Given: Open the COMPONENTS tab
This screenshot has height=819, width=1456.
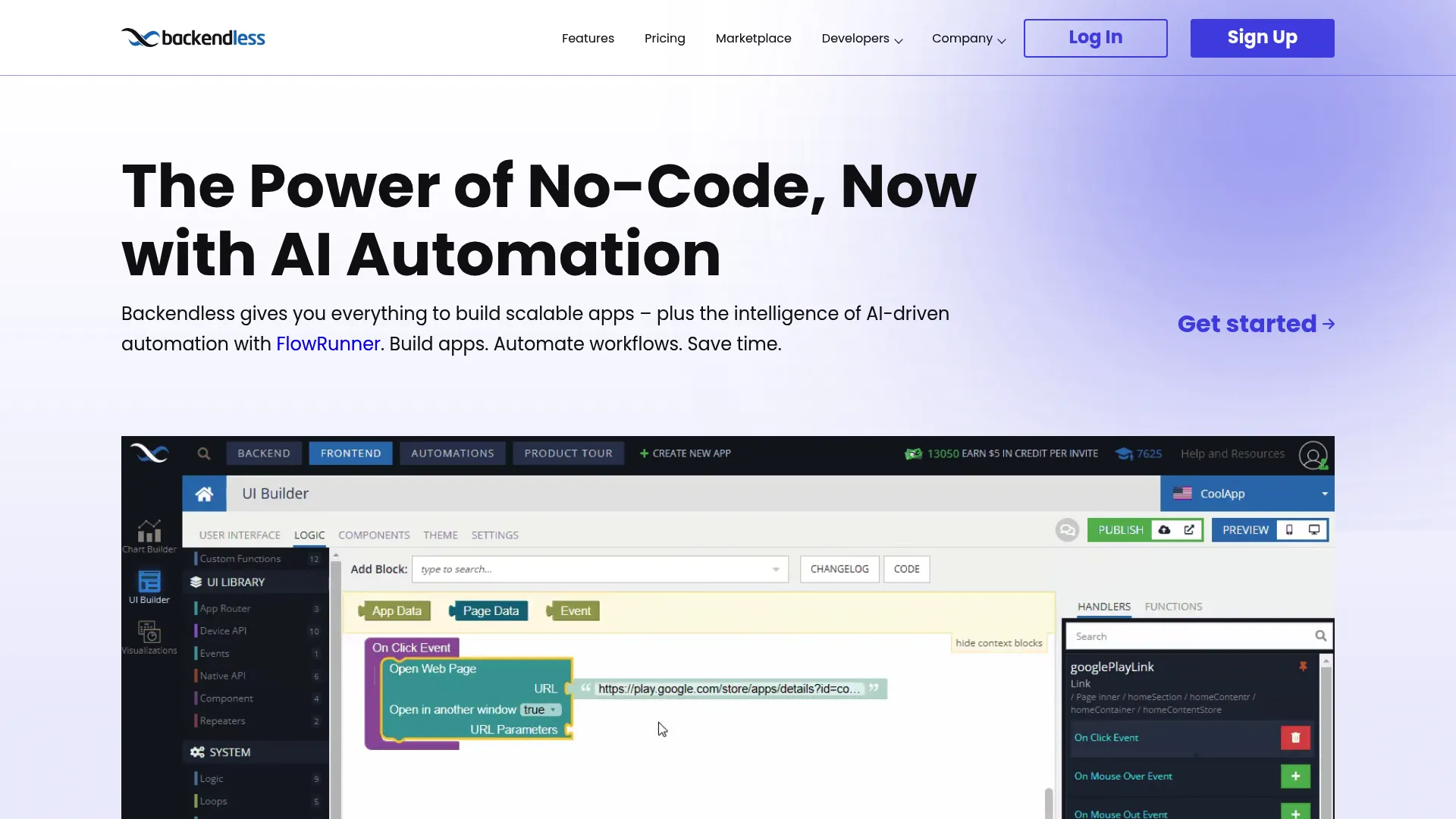Looking at the screenshot, I should [x=374, y=535].
